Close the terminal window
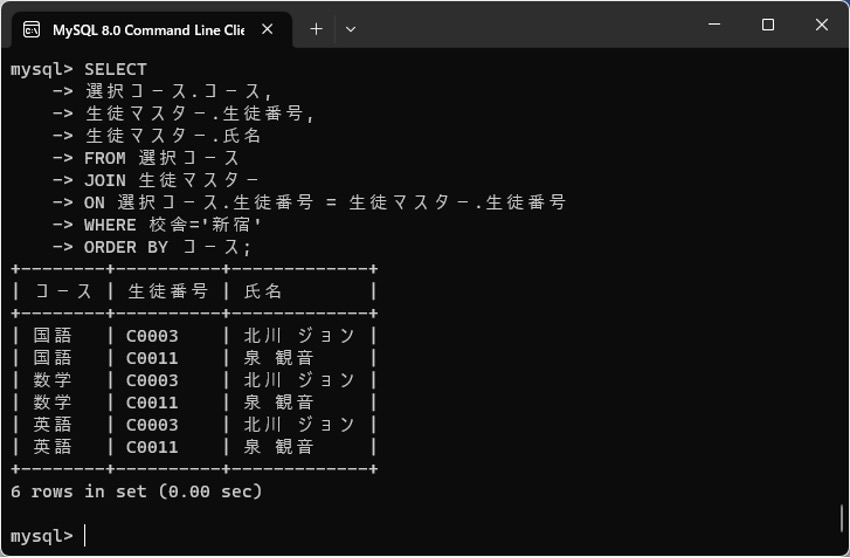 click(x=821, y=24)
